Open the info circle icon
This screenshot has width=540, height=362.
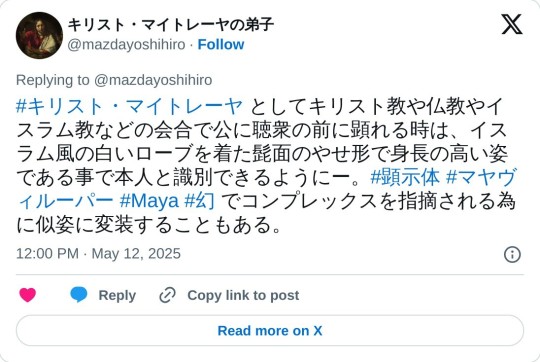coord(512,255)
